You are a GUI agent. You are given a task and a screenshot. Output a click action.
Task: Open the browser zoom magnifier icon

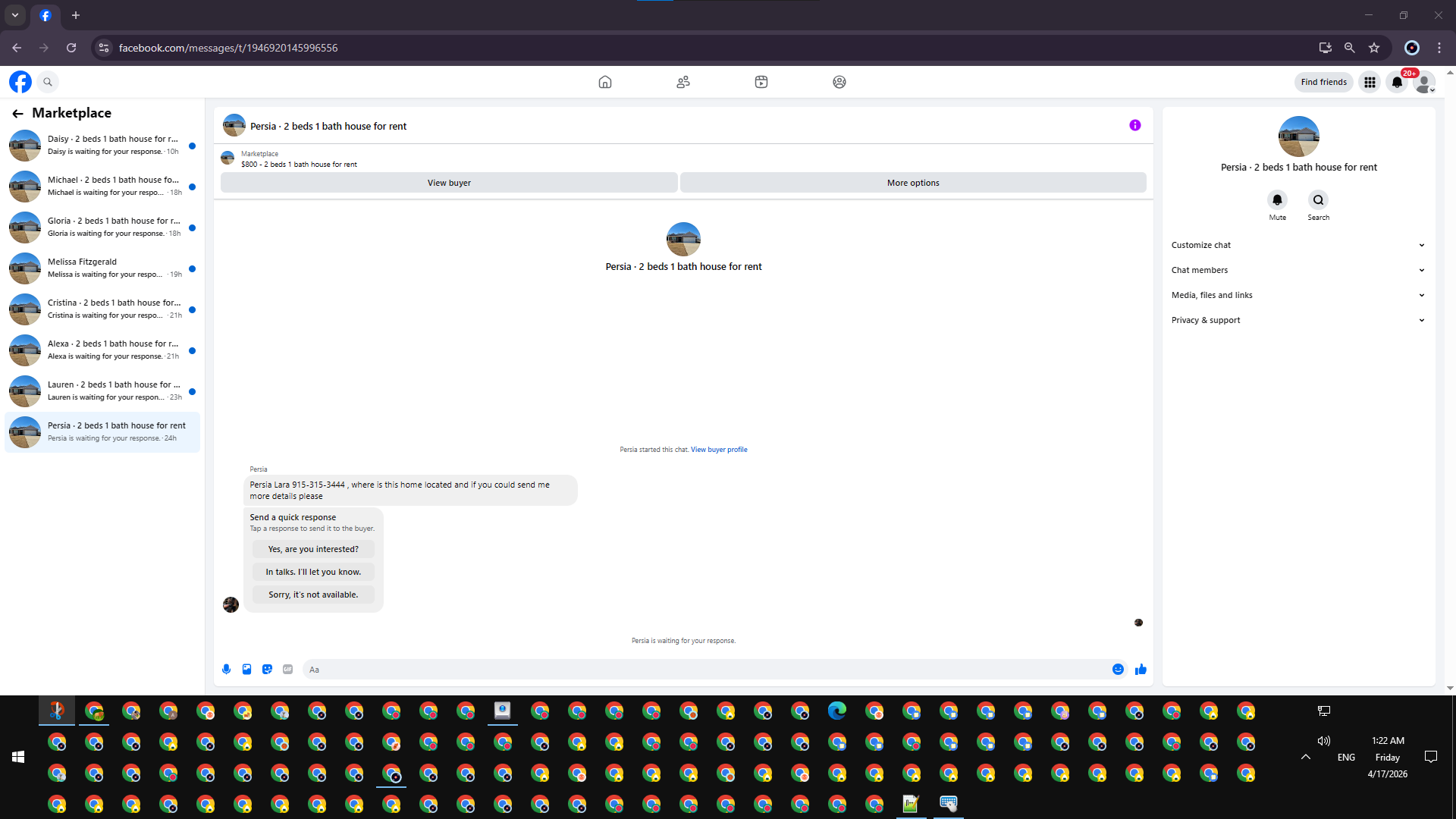coord(1350,48)
